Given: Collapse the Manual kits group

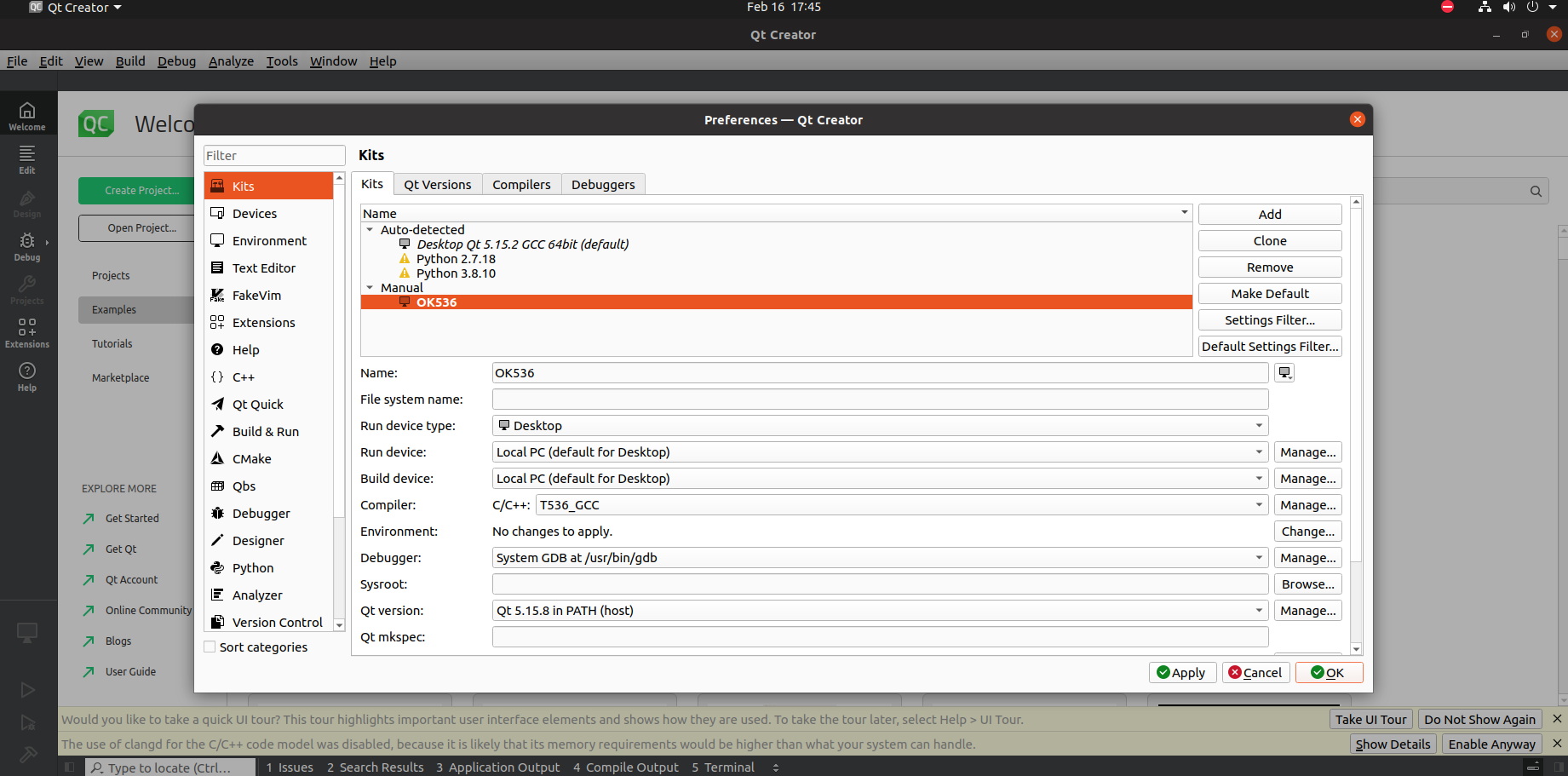Looking at the screenshot, I should click(x=370, y=288).
